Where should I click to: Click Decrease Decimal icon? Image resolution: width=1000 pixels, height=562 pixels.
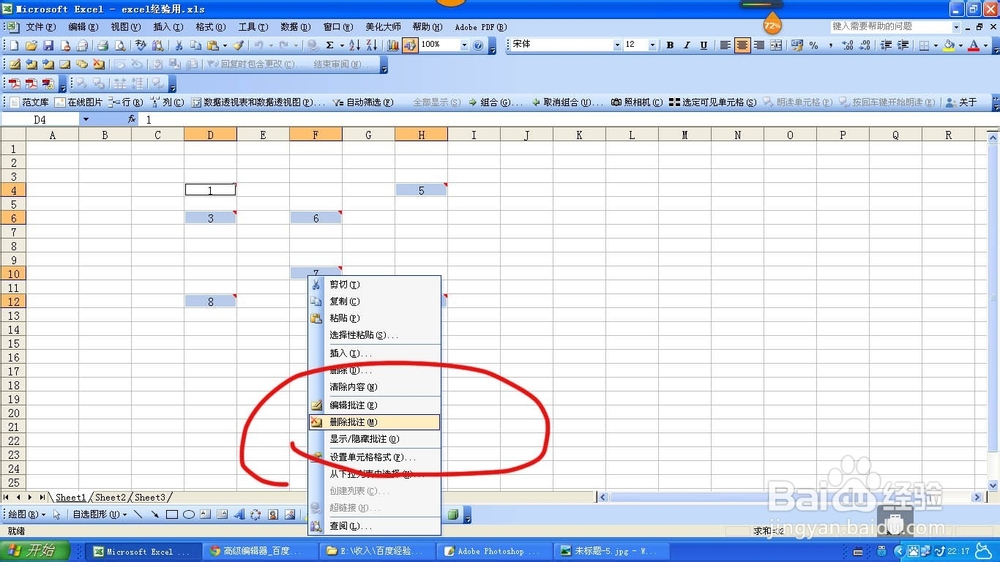tap(865, 45)
